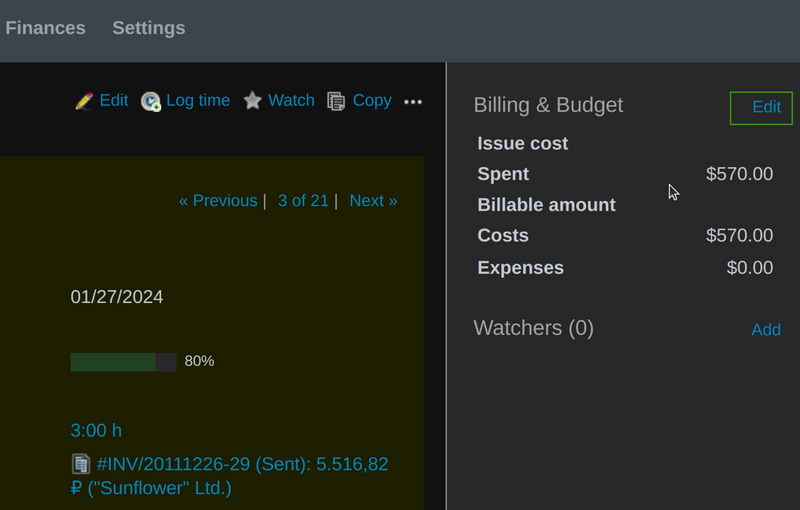Go to the Next issue

373,201
